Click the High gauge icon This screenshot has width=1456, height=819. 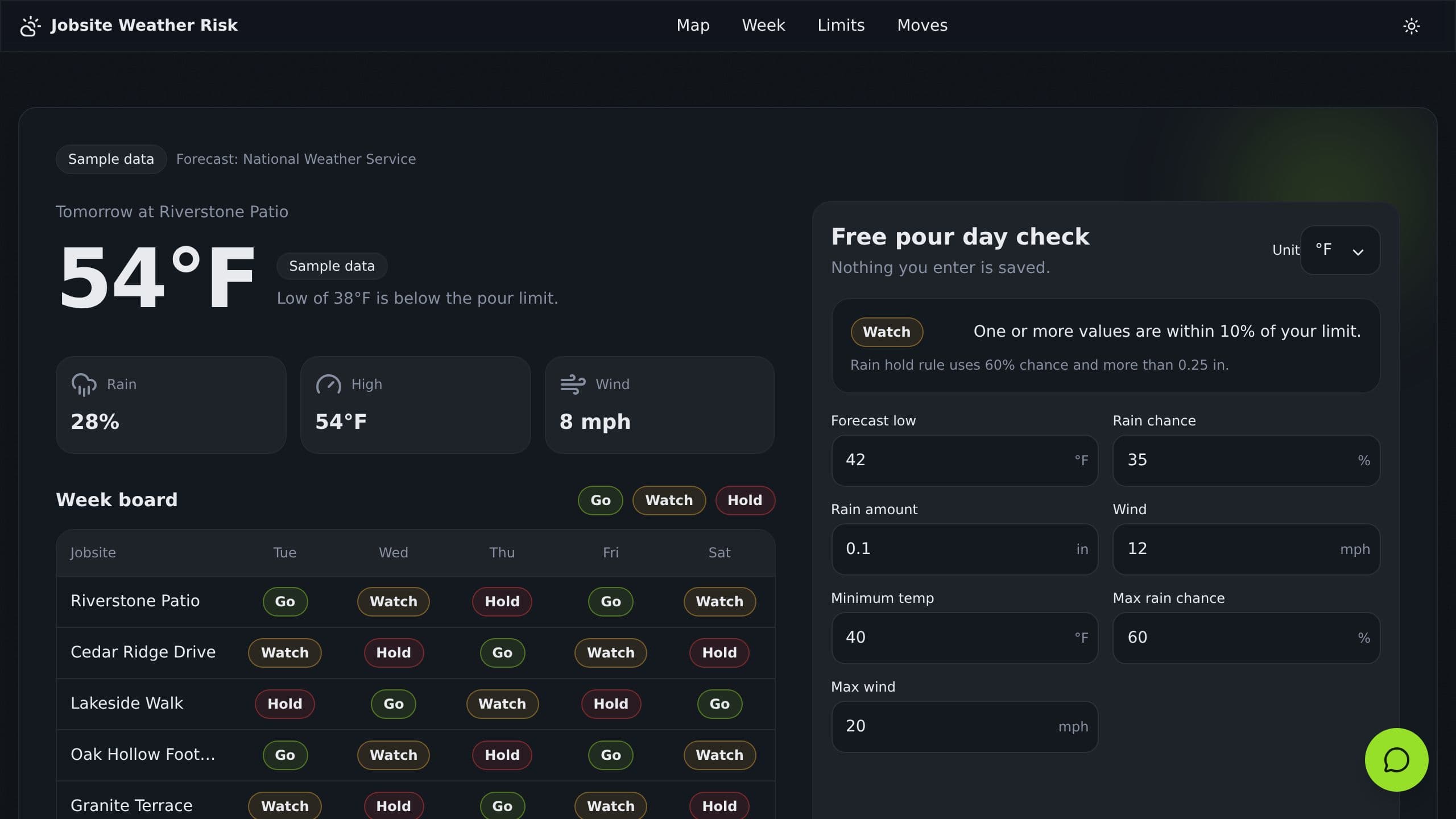[x=328, y=385]
